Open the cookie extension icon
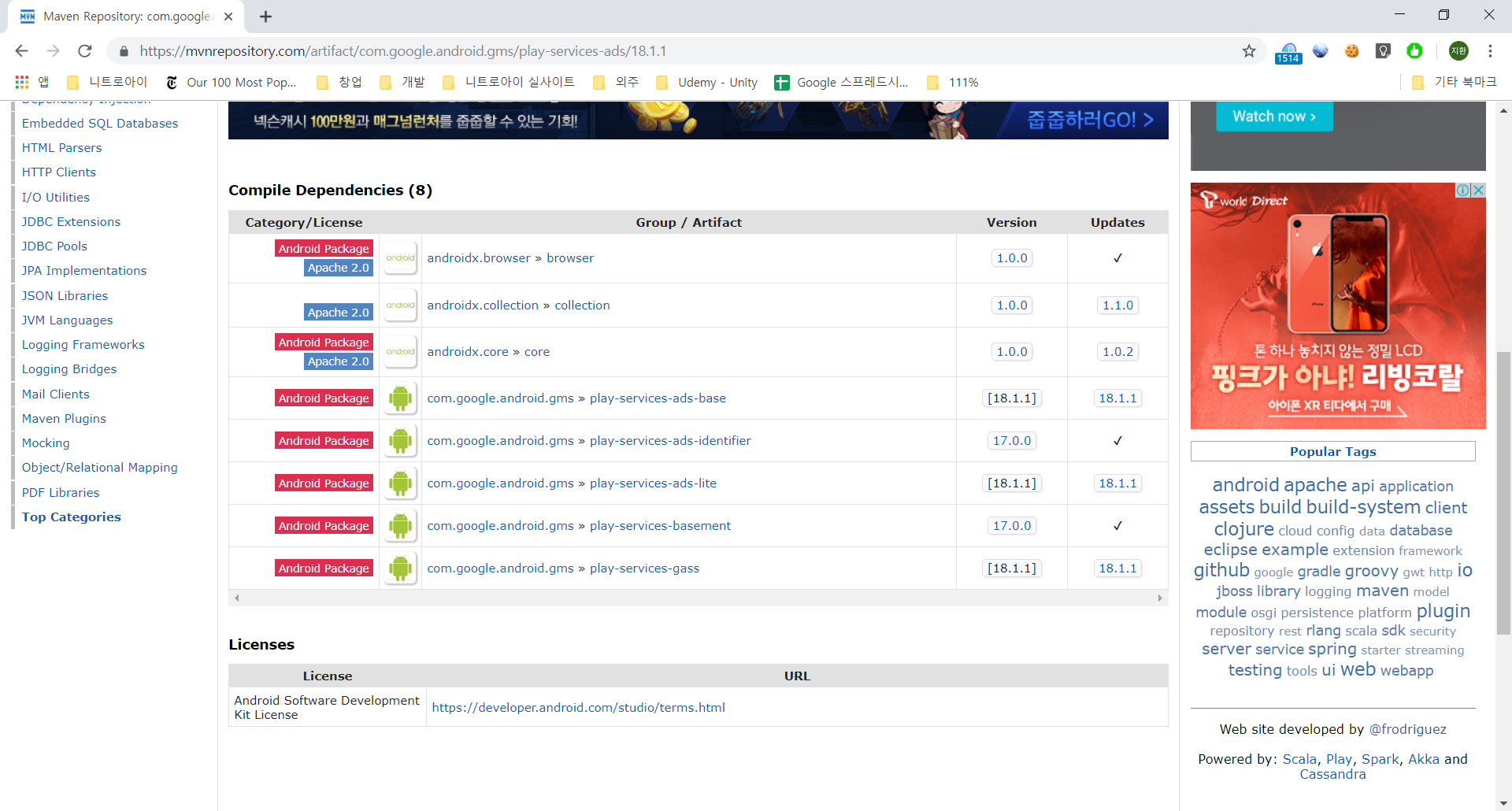This screenshot has height=811, width=1512. [1352, 51]
